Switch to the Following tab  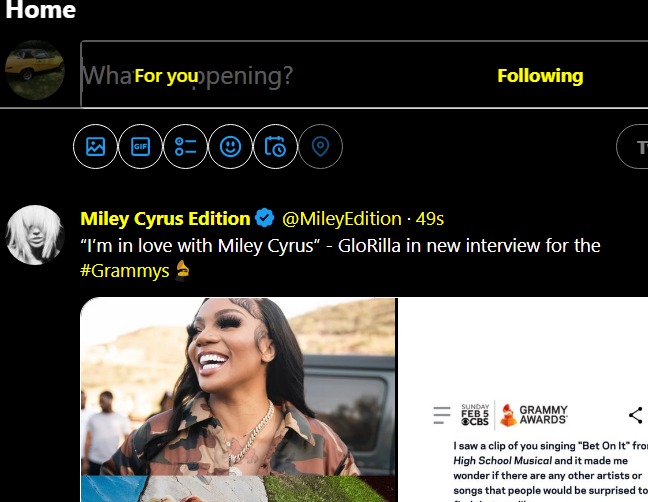[540, 76]
